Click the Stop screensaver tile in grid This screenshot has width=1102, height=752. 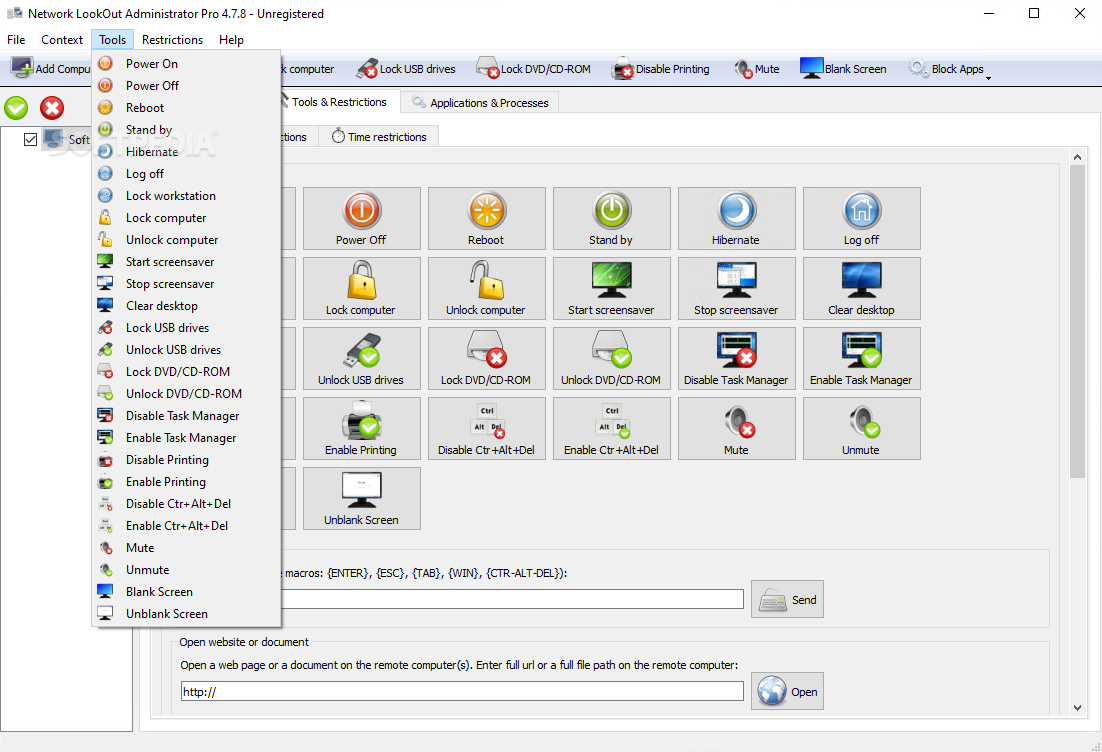737,289
